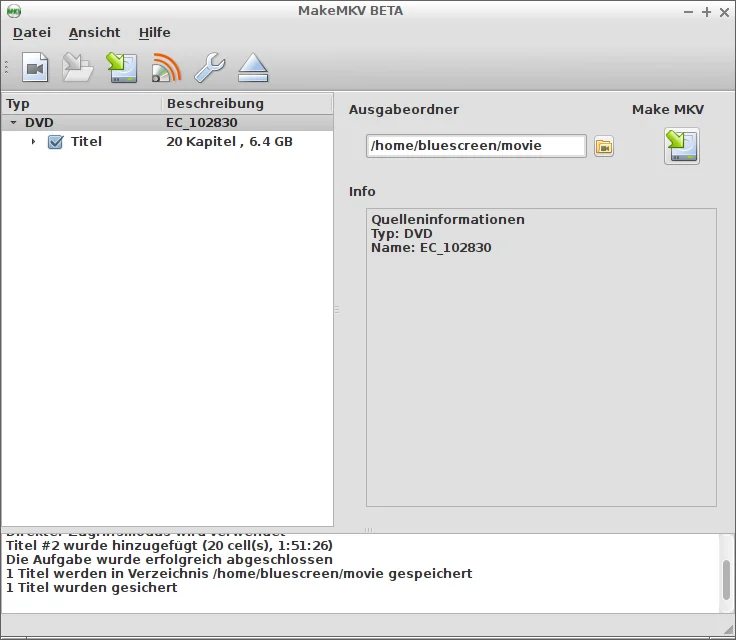Select the EC_102830 DVD row
This screenshot has width=736, height=640.
(201, 123)
